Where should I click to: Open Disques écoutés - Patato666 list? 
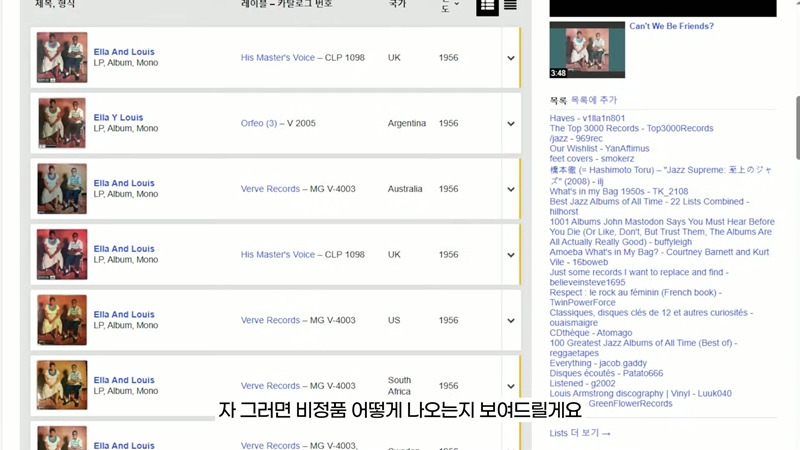[x=606, y=373]
